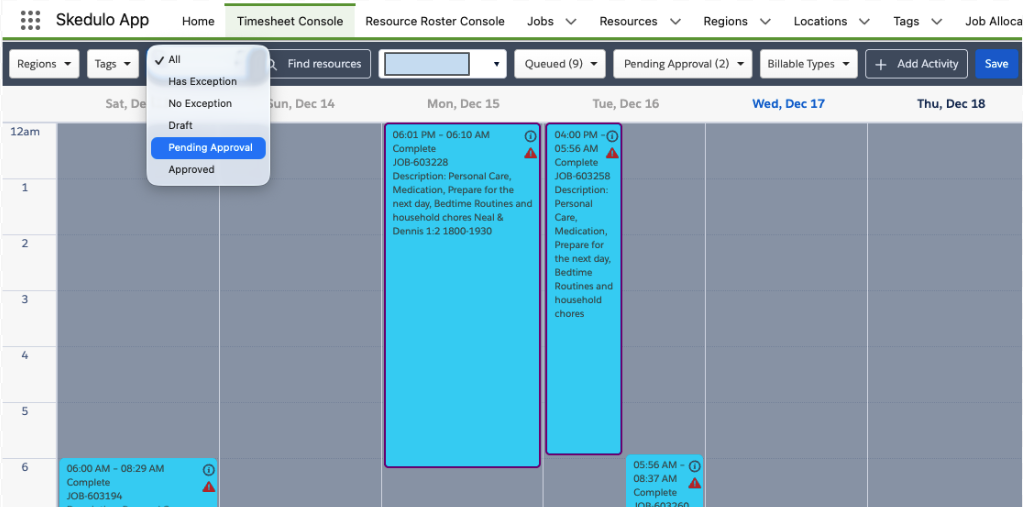Click the Add Activity button
The height and width of the screenshot is (507, 1023).
(x=916, y=64)
